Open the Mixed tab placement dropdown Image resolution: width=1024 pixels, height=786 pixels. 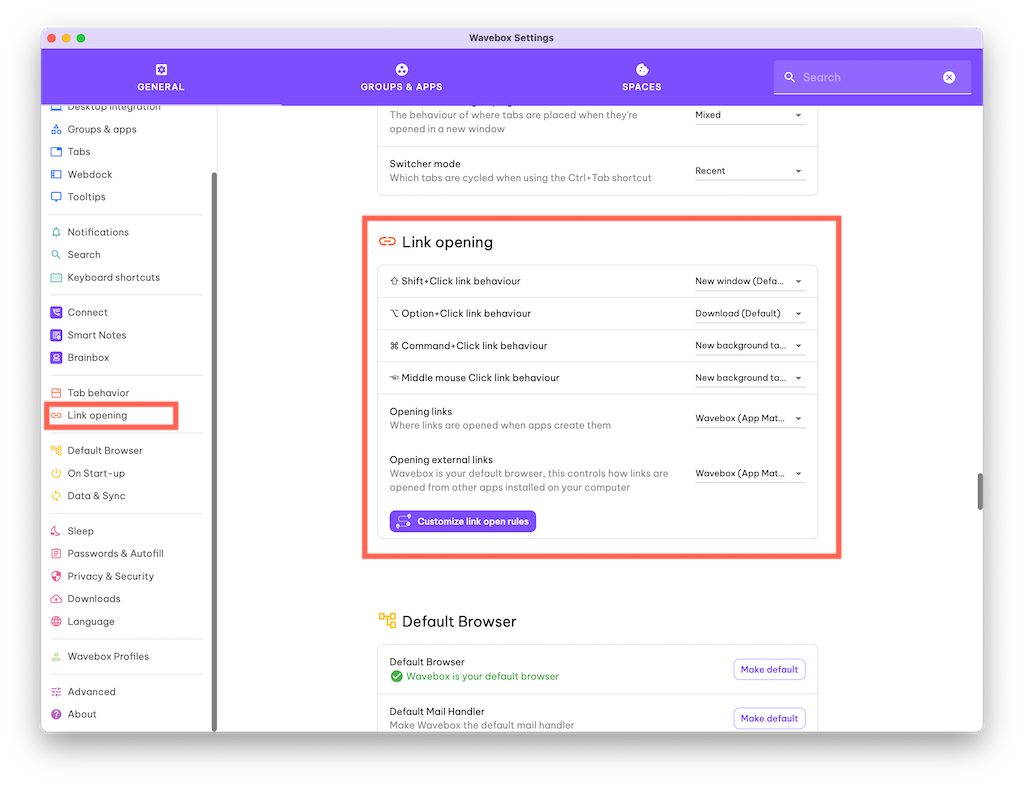[x=750, y=116]
